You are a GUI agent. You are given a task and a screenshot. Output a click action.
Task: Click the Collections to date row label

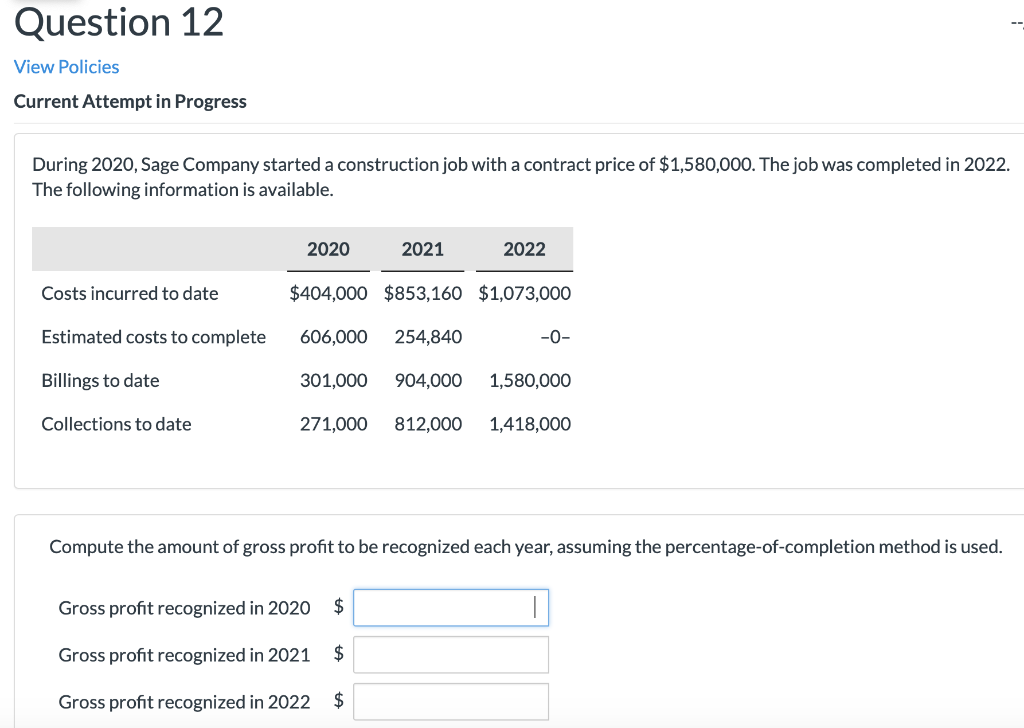point(116,424)
